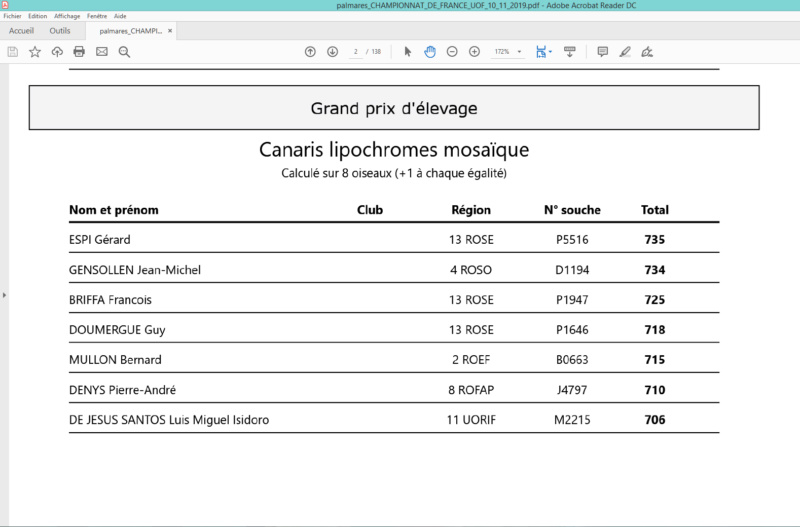Click the souche number P5516
This screenshot has height=527, width=800.
(x=572, y=240)
